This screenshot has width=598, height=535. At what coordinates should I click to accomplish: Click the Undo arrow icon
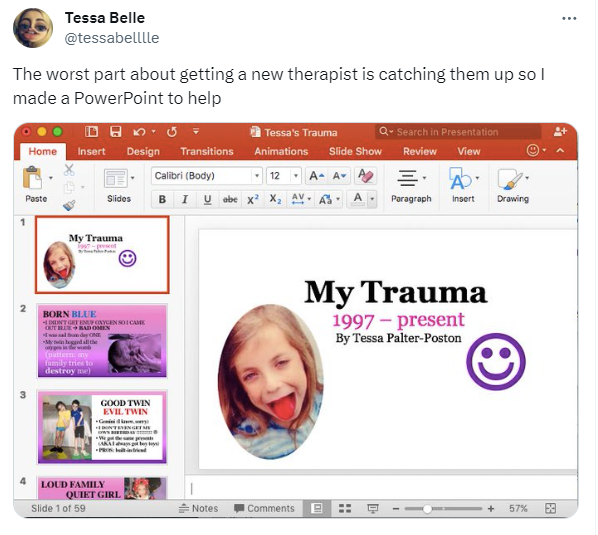tap(139, 132)
